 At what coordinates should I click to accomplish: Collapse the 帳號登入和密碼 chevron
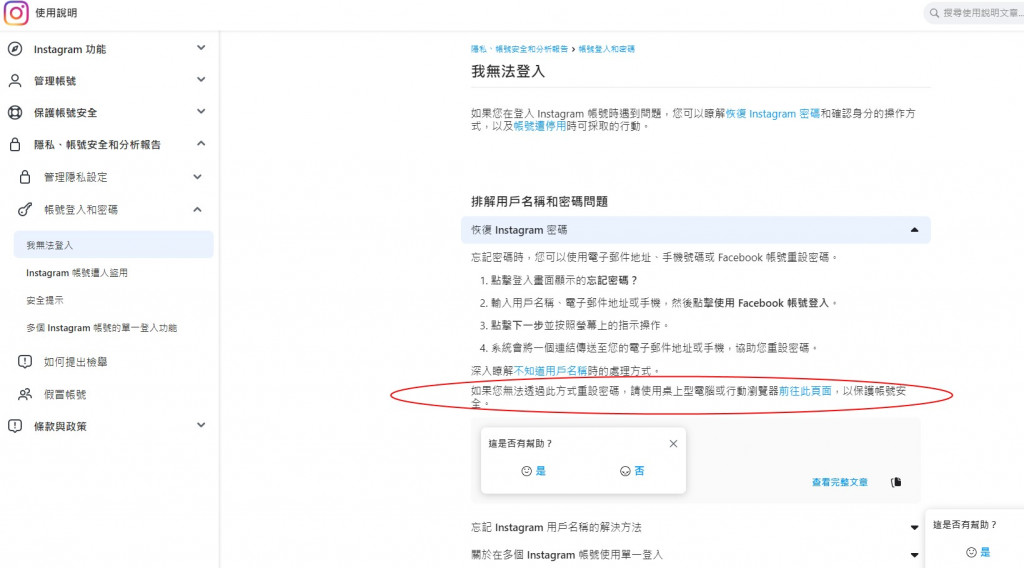197,210
